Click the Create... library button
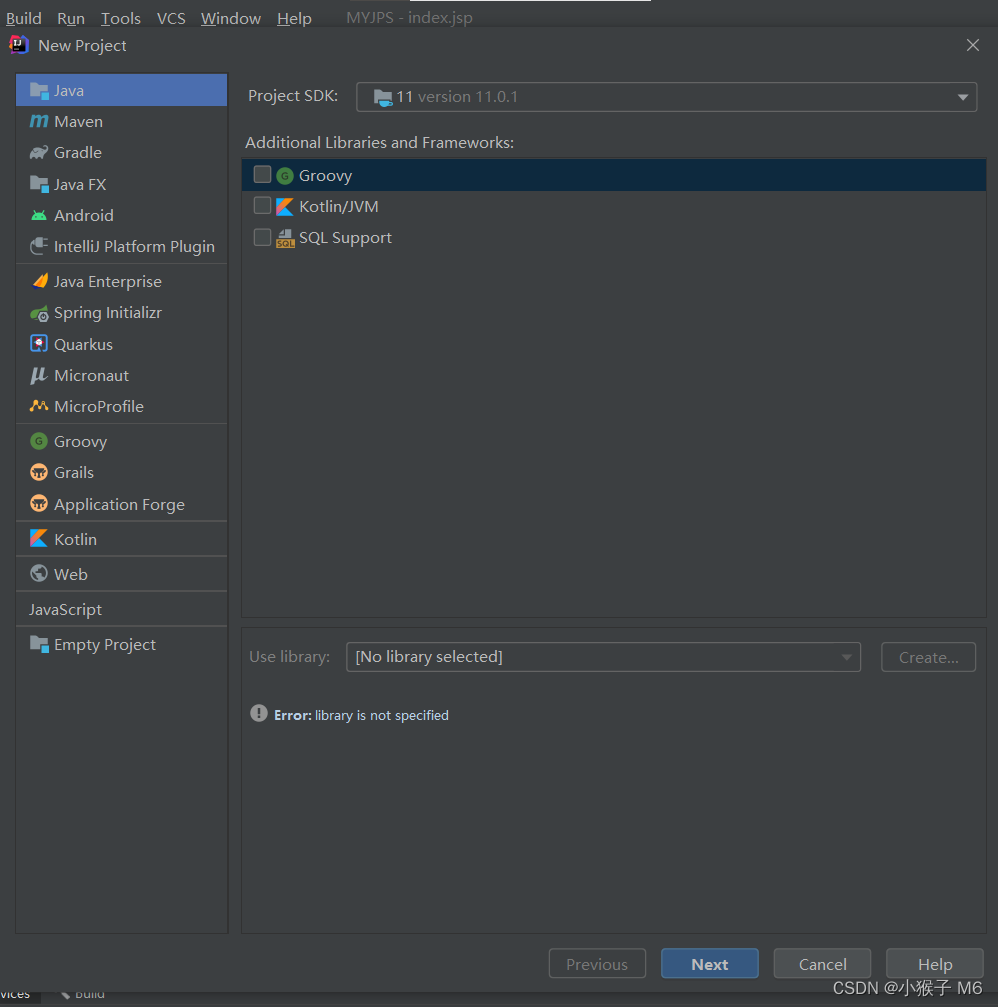This screenshot has width=998, height=1007. [x=929, y=657]
